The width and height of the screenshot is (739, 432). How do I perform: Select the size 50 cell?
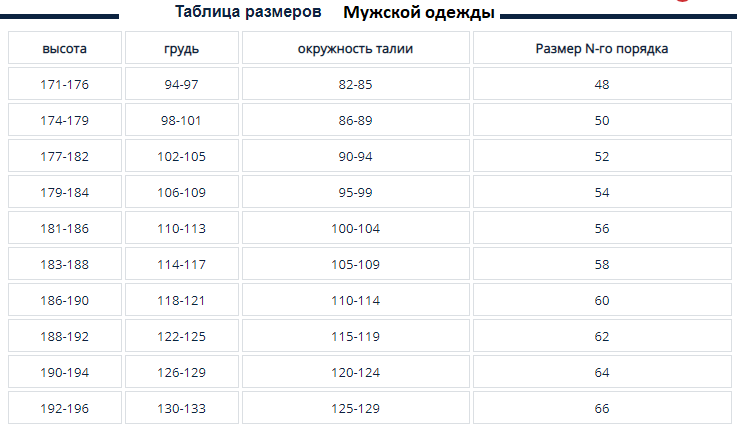pos(602,120)
